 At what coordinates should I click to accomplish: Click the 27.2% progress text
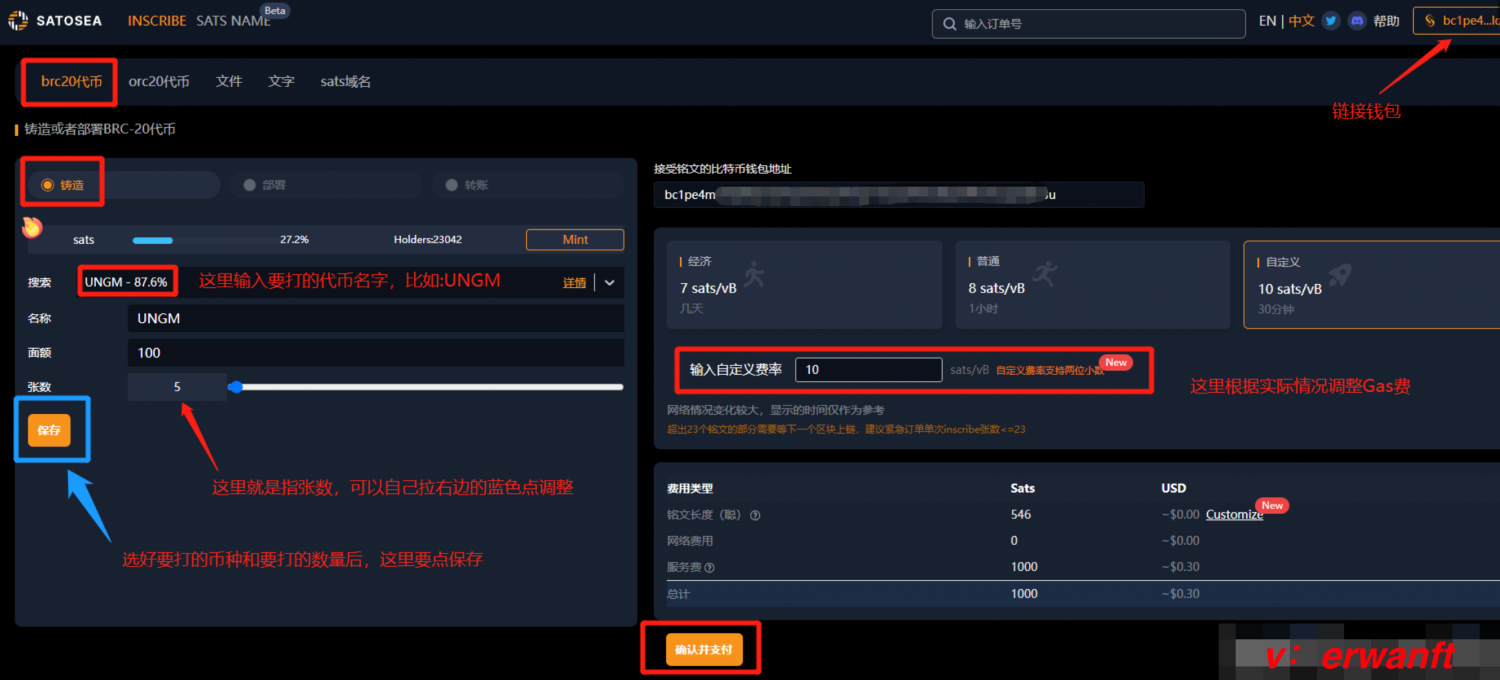click(294, 240)
